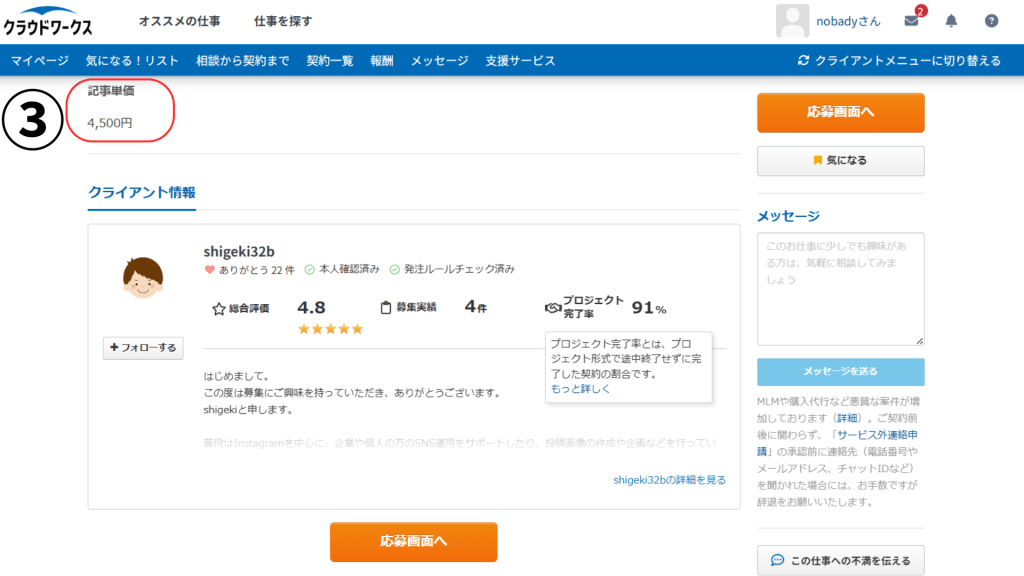Open 契約一覧 in the navigation bar

coord(330,60)
